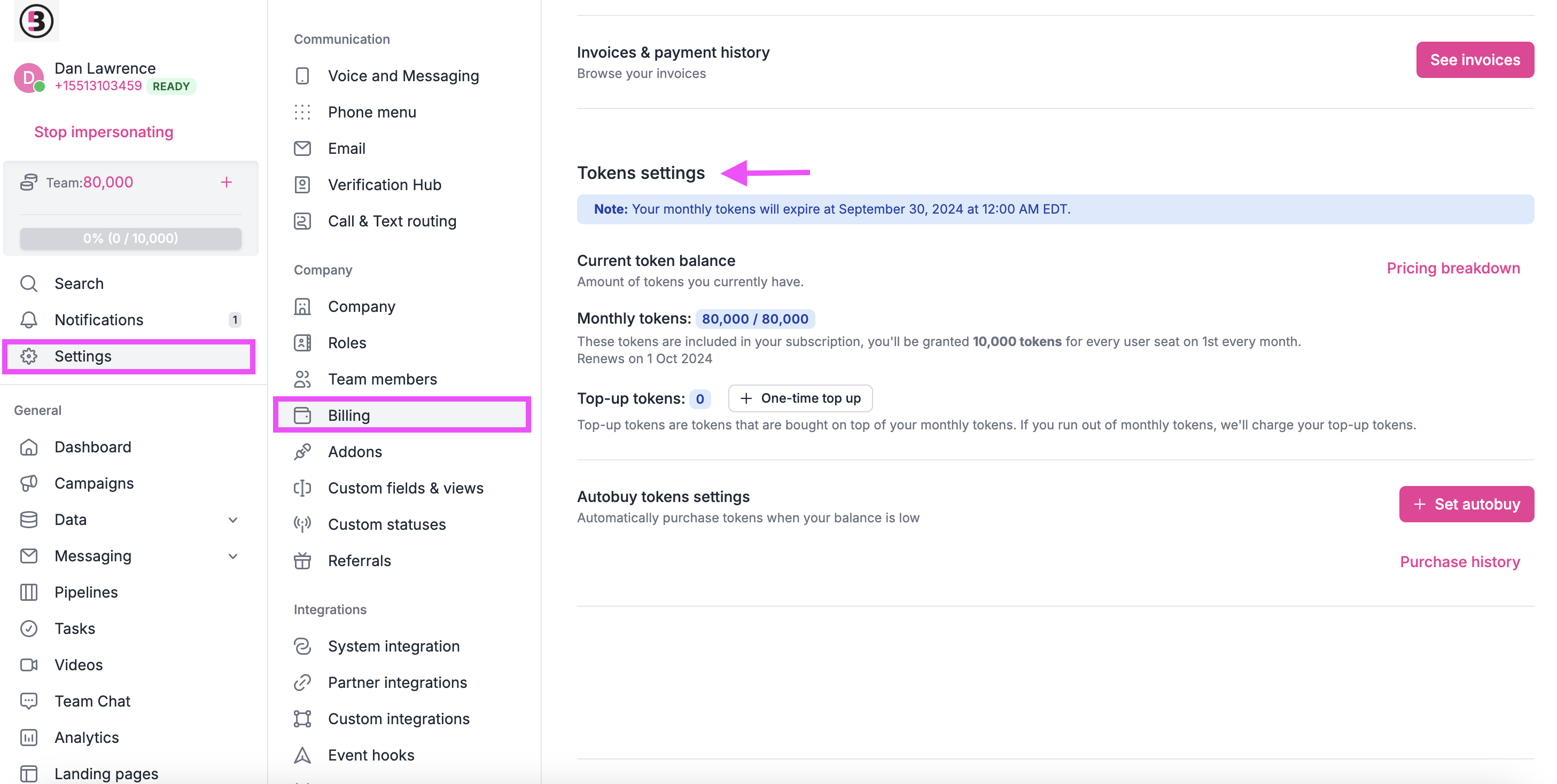Screen dimensions: 1557x784
Task: Click the monthly tokens 80,000 / 80,000 value
Action: pos(754,318)
